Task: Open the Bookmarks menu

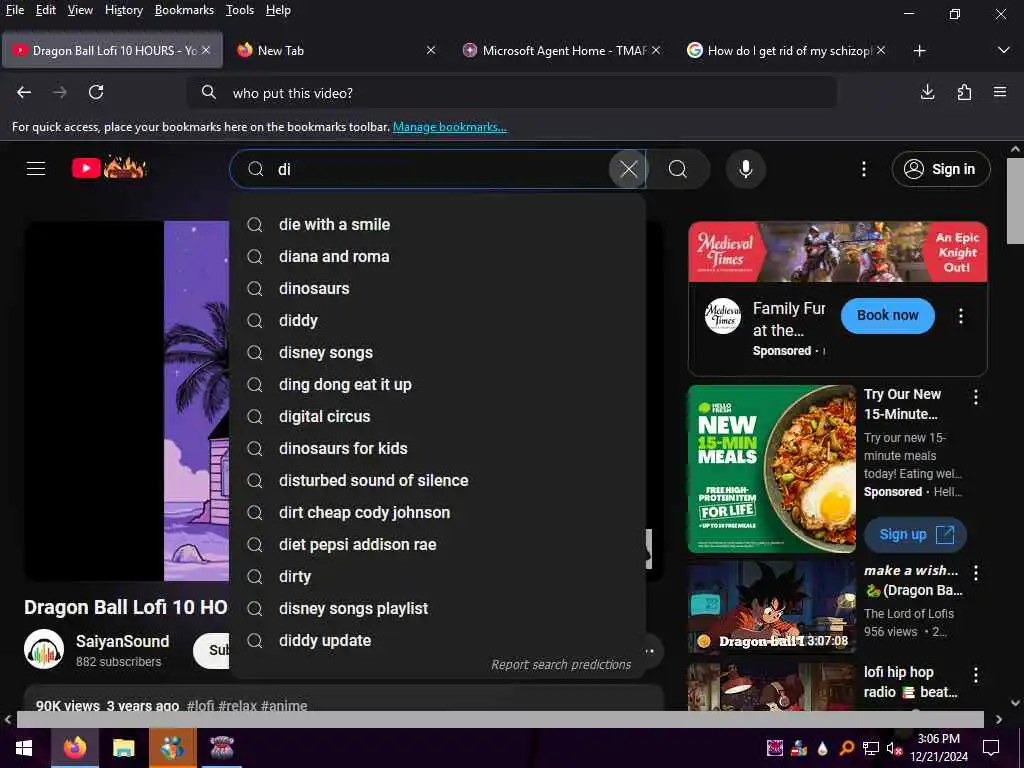Action: pos(184,10)
